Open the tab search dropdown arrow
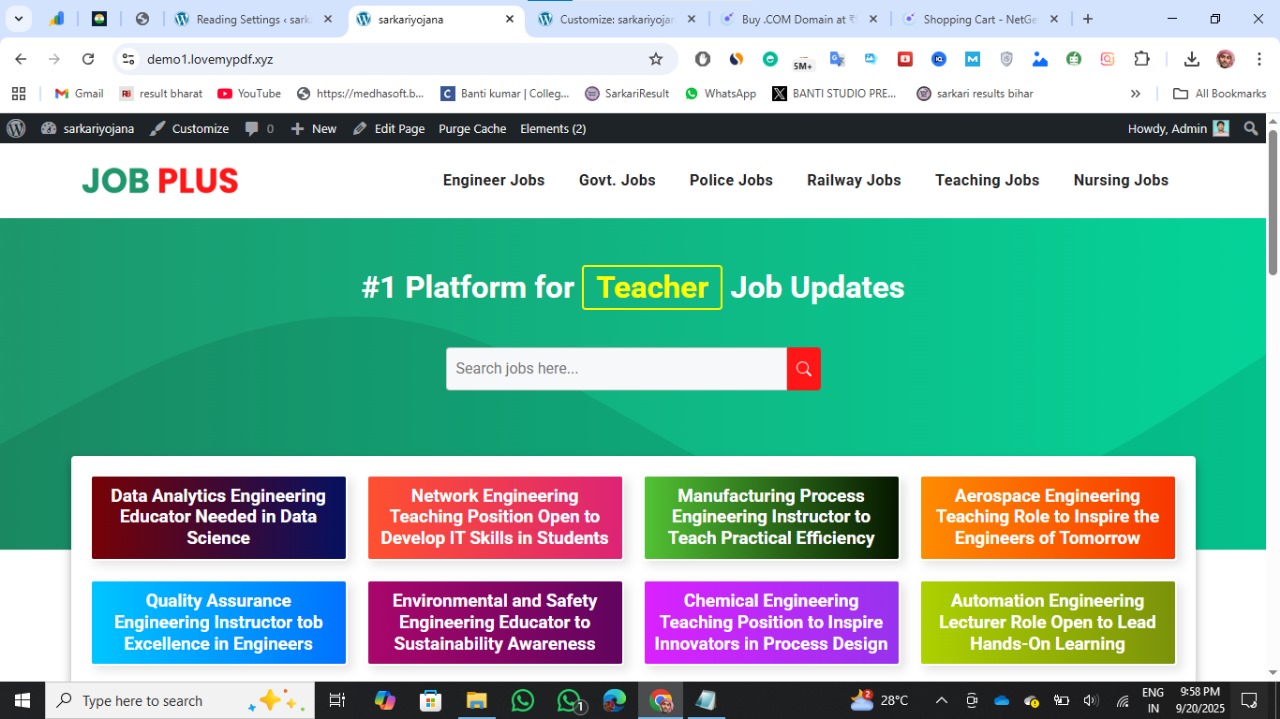The width and height of the screenshot is (1280, 719). point(18,19)
